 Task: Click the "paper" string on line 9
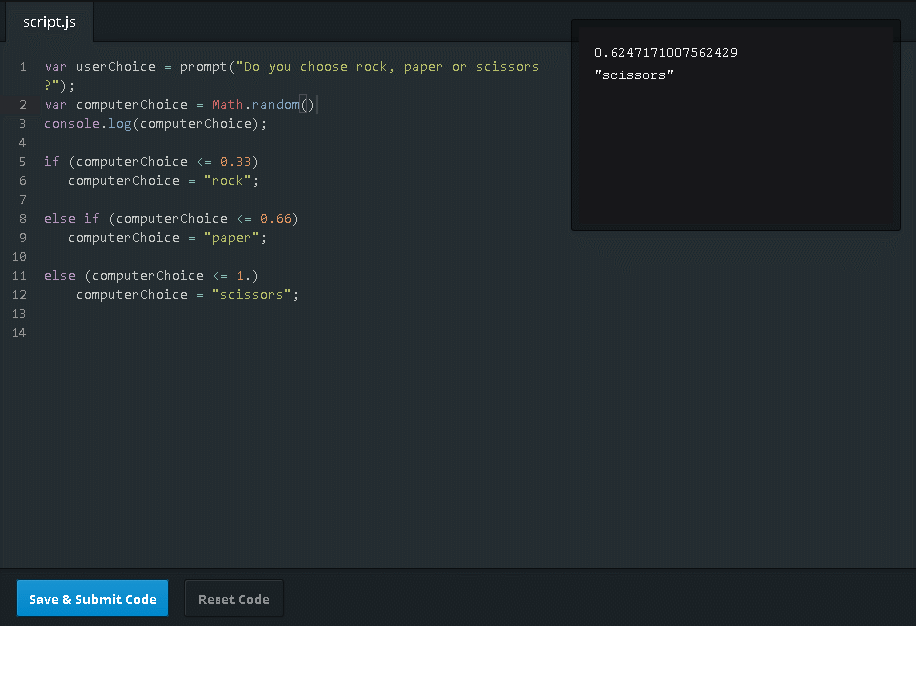coord(231,238)
